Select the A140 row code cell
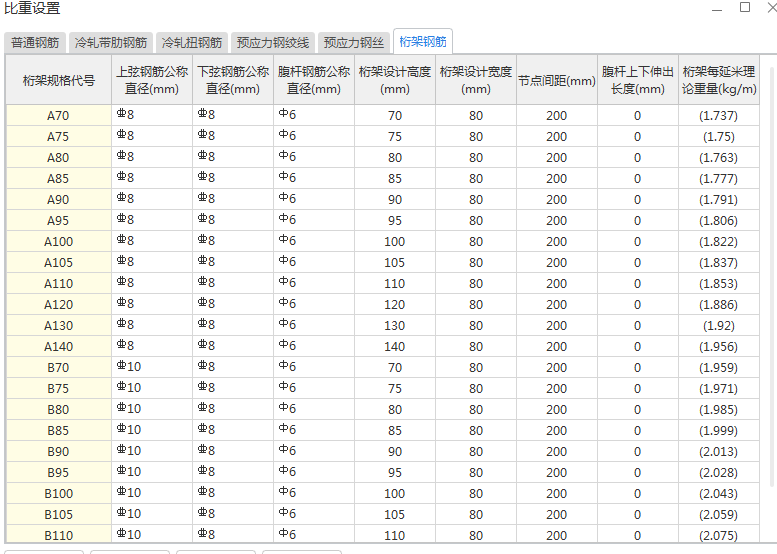 pyautogui.click(x=58, y=346)
